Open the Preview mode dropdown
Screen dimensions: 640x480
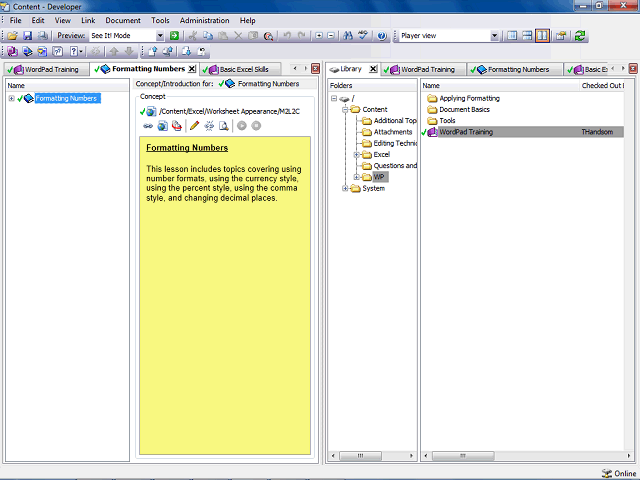160,36
